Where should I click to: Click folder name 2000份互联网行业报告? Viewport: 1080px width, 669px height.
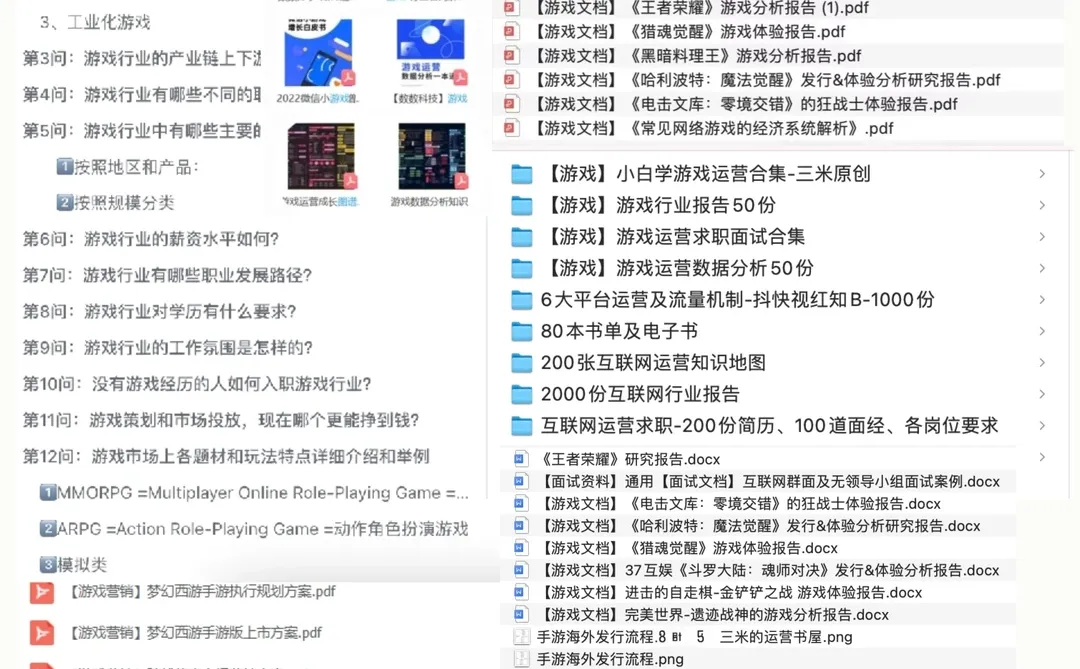(x=641, y=394)
